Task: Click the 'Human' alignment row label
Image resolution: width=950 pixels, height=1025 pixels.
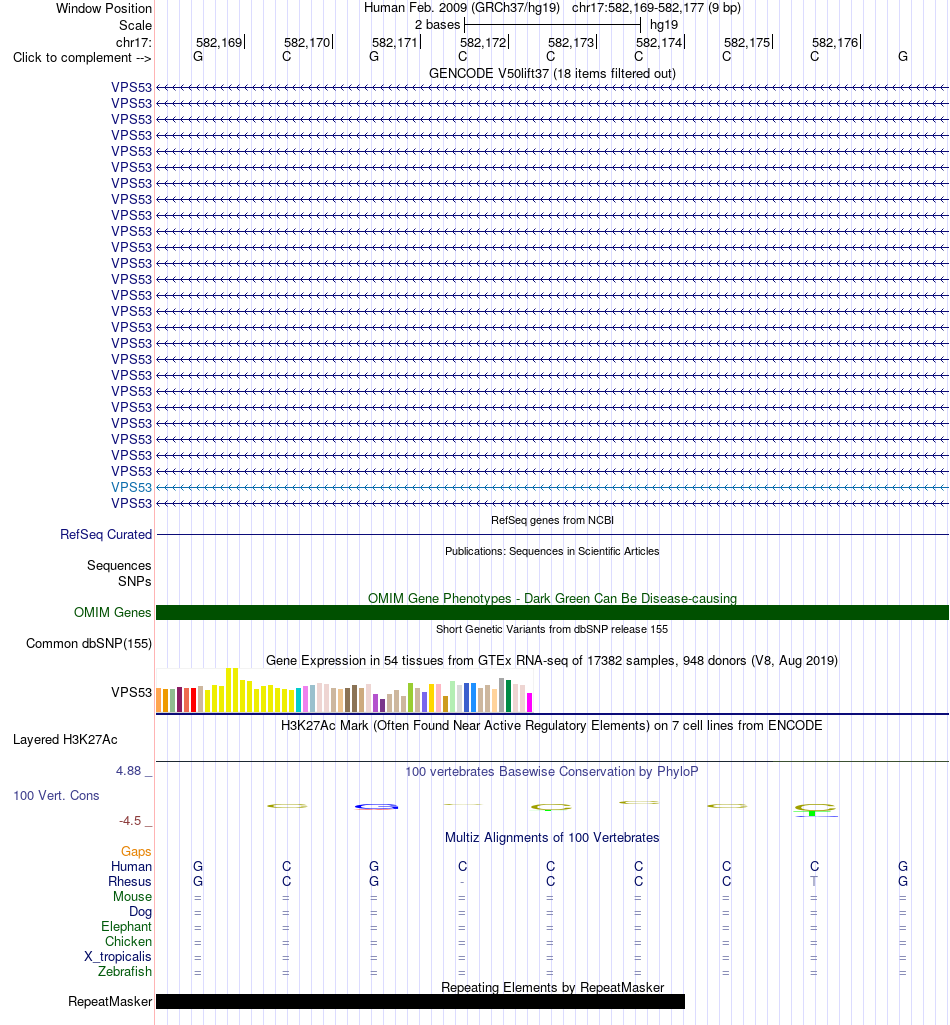Action: 131,866
